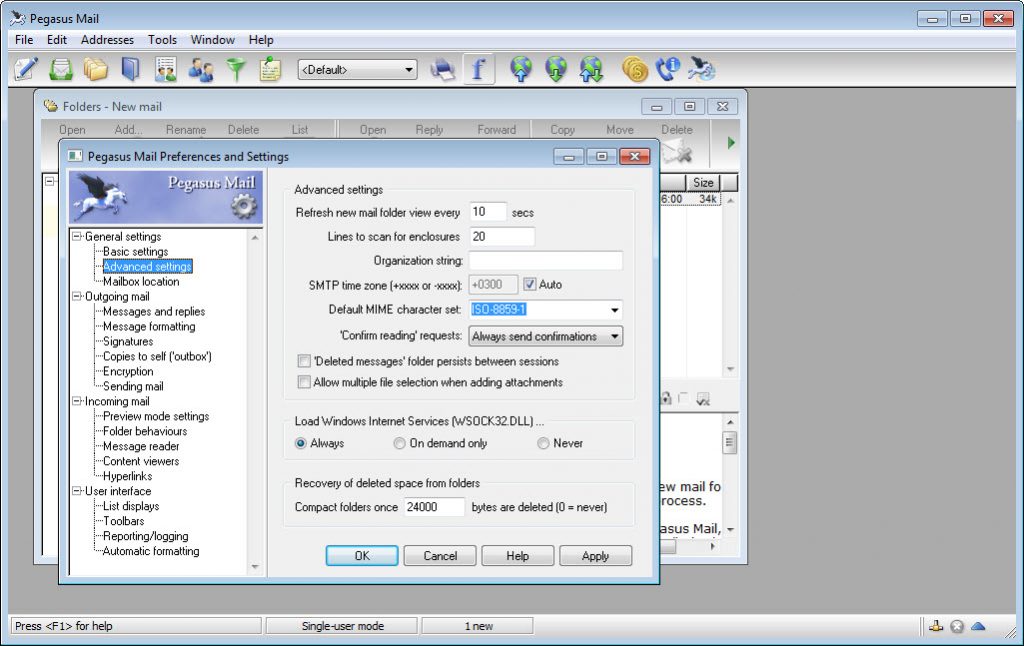The image size is (1024, 646).
Task: Open the Addresses menu
Action: [107, 40]
